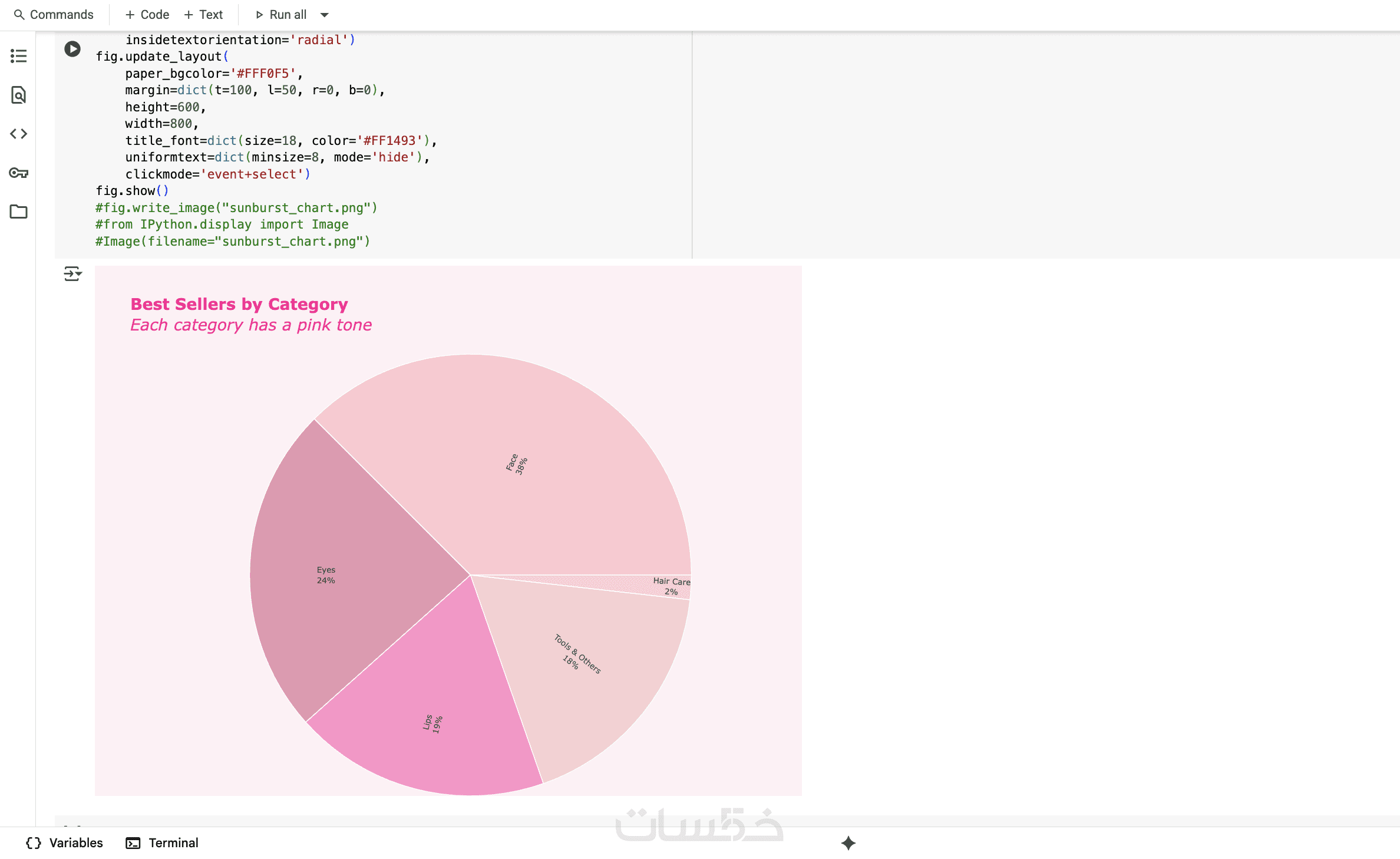Open the find and replace sidebar icon

[18, 95]
